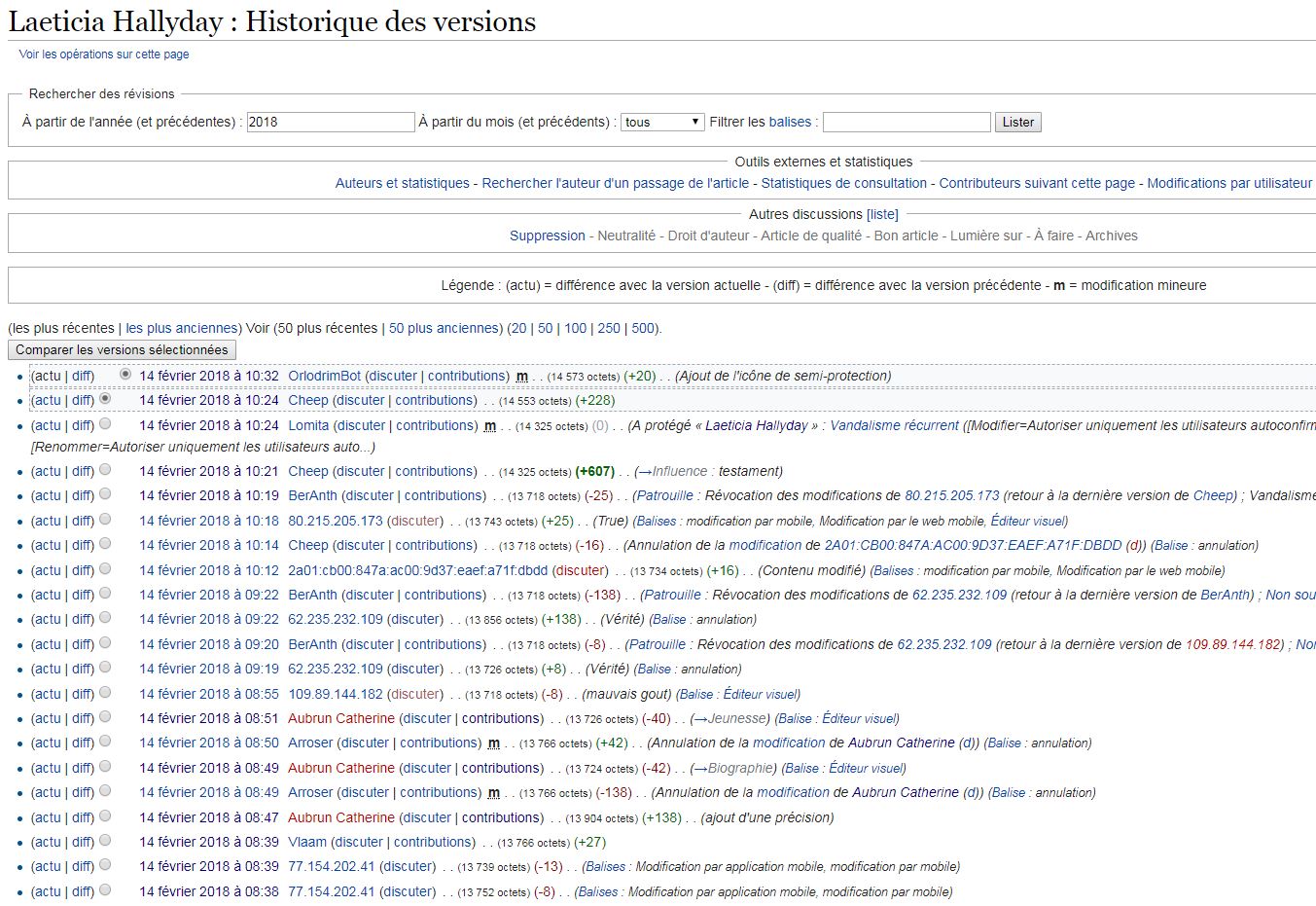The width and height of the screenshot is (1316, 906).
Task: Open contributions link for Arroser at 08:49
Action: pos(440,792)
